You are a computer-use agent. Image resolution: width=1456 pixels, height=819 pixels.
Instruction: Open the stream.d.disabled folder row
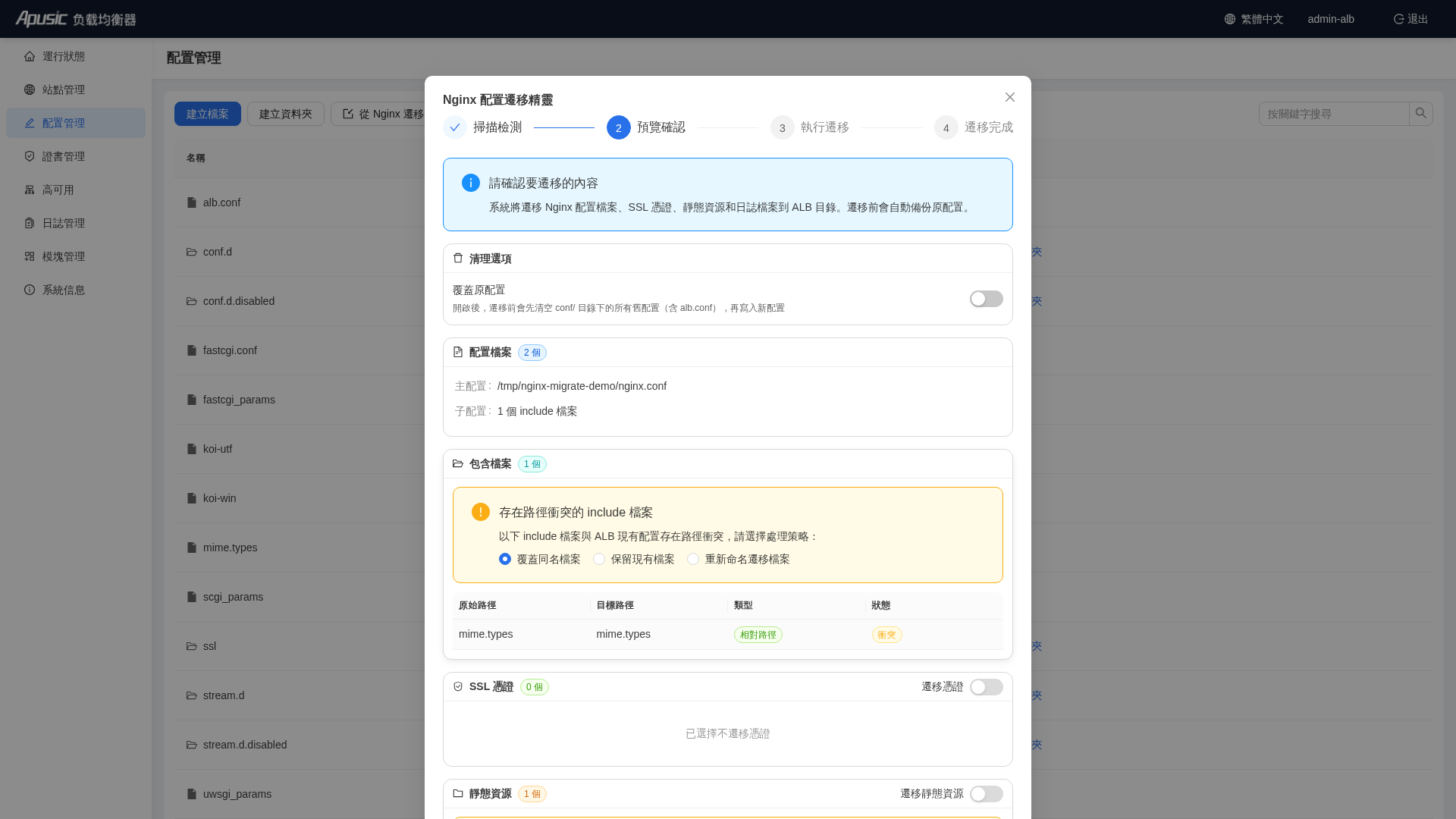[245, 745]
